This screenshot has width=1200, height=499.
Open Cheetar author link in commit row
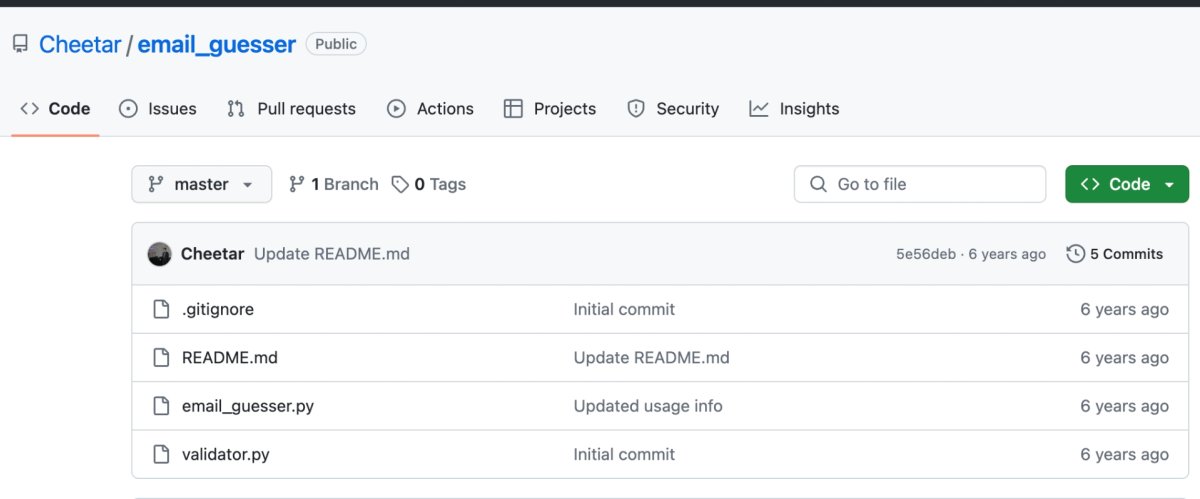click(212, 254)
